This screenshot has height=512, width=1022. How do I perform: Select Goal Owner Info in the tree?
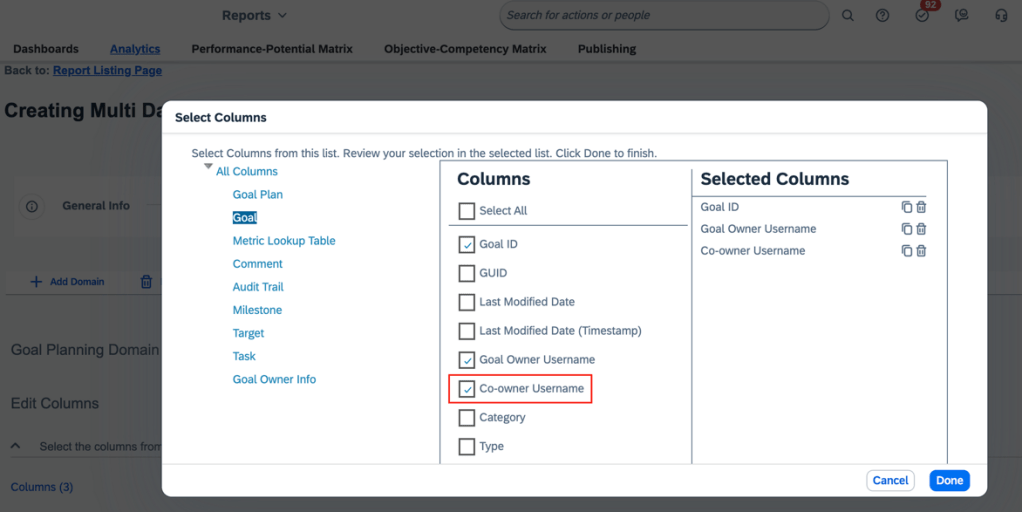pos(274,380)
